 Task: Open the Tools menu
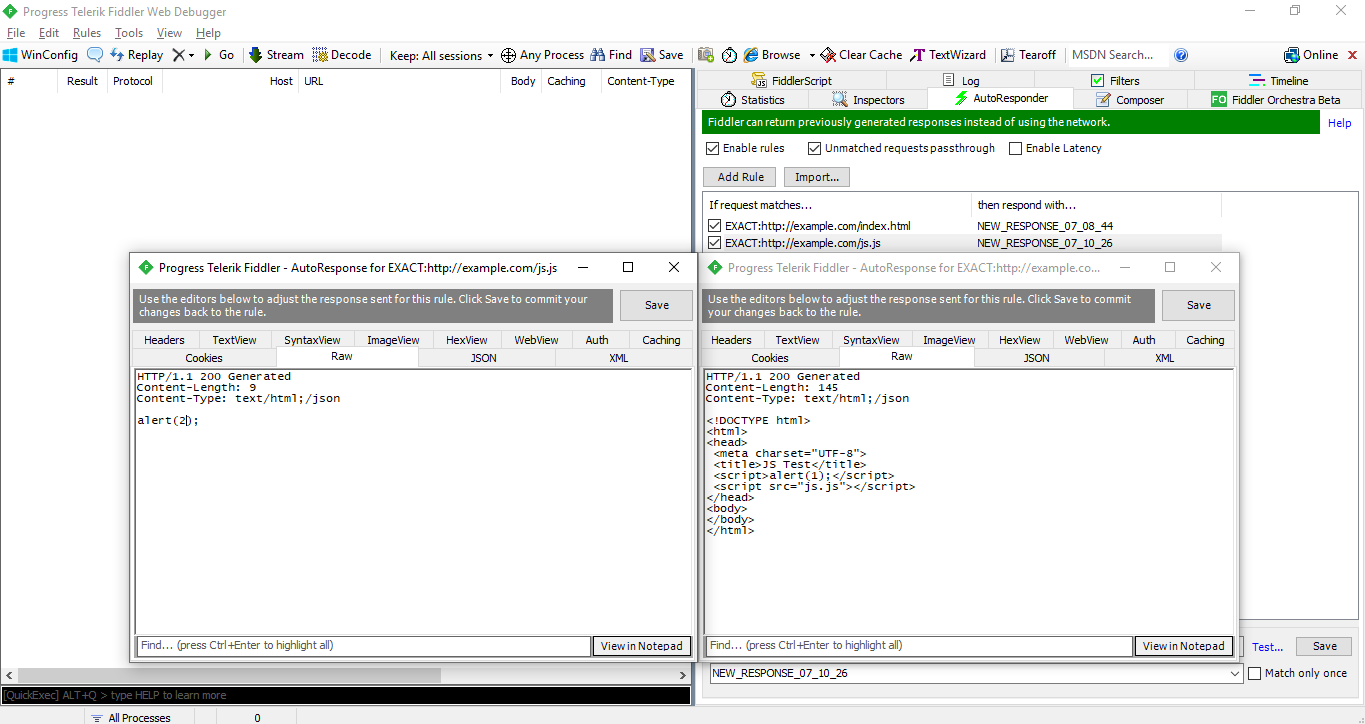pos(129,33)
